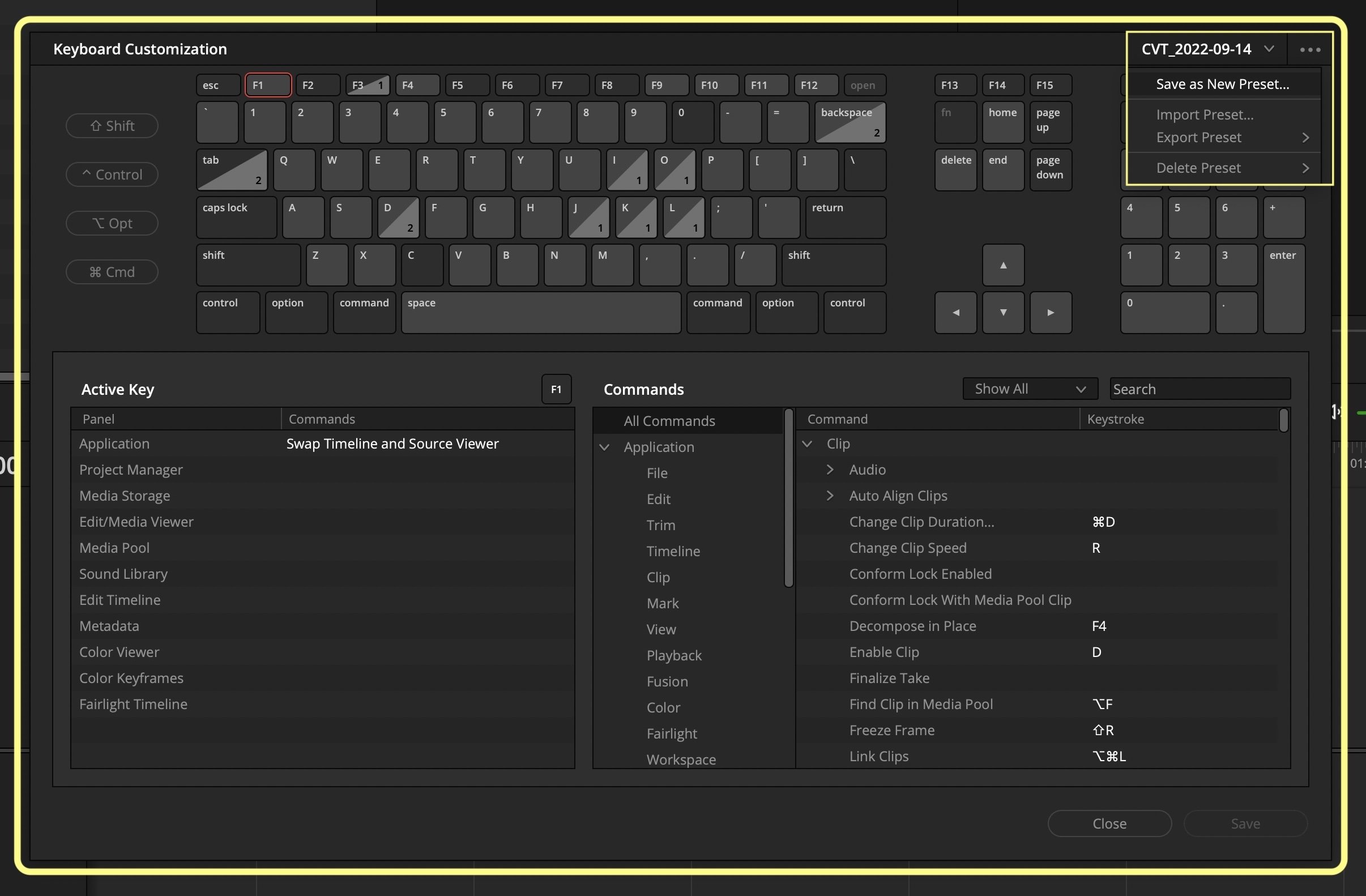
Task: Select Save as New Preset option
Action: [x=1223, y=83]
